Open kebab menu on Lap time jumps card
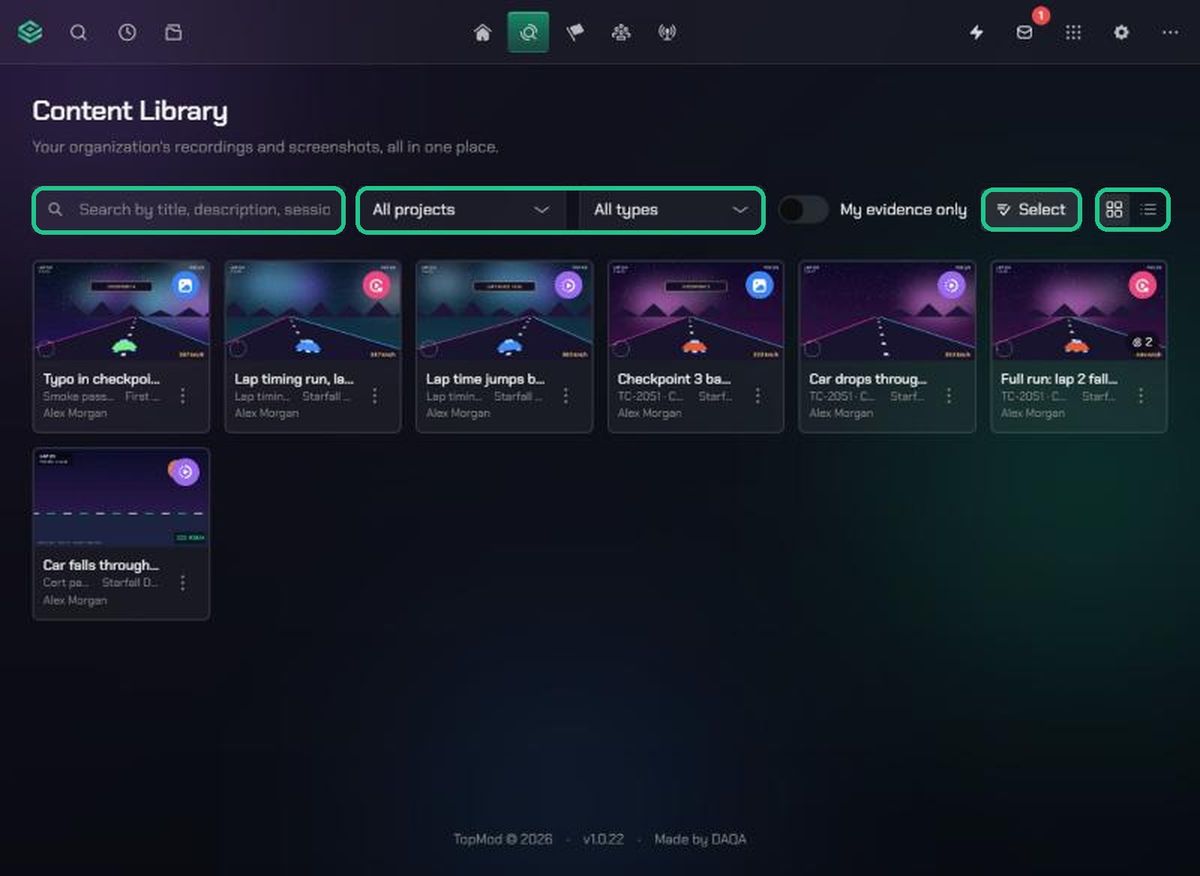 tap(566, 396)
